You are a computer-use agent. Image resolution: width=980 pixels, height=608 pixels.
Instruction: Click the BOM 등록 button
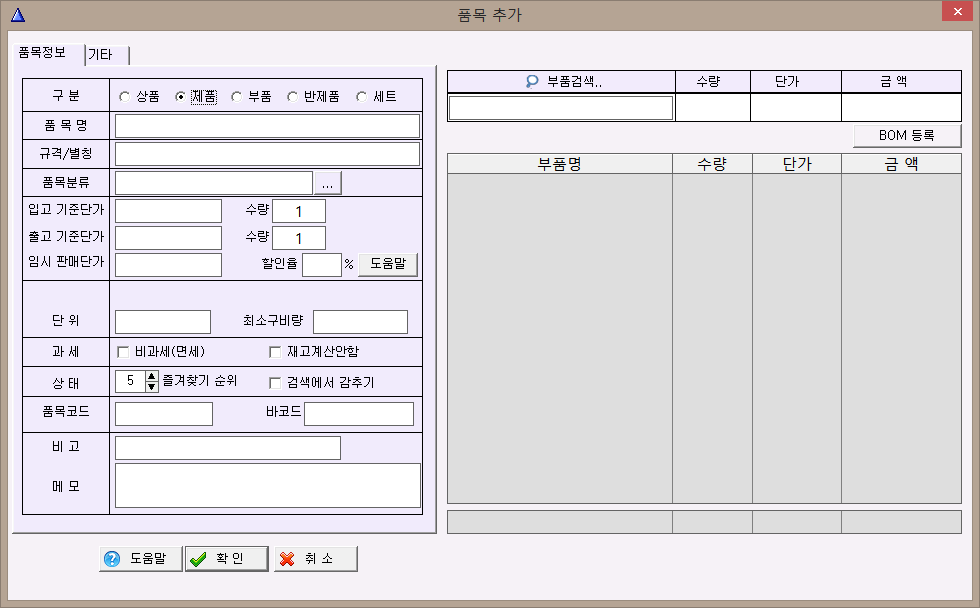(x=907, y=136)
